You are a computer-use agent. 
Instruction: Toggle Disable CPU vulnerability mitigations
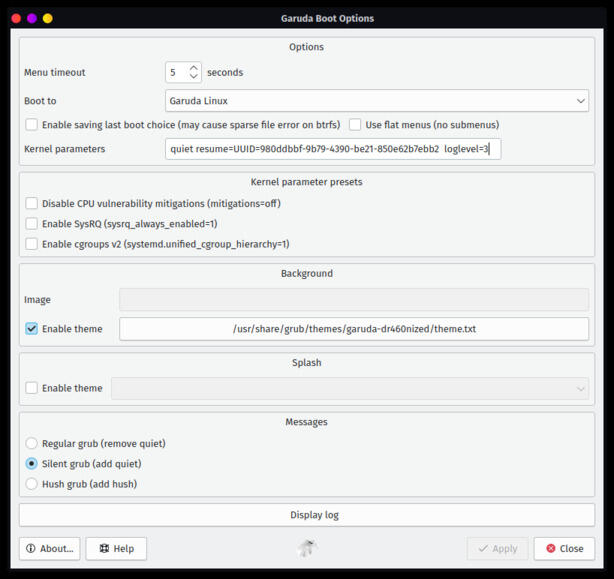[x=31, y=204]
